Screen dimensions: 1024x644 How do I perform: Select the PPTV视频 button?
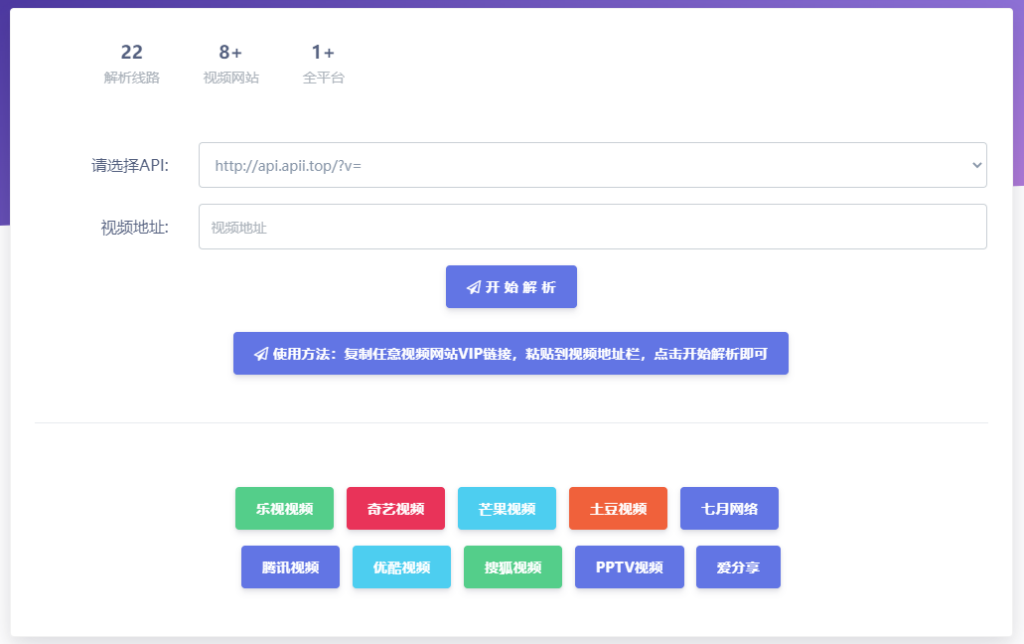629,567
